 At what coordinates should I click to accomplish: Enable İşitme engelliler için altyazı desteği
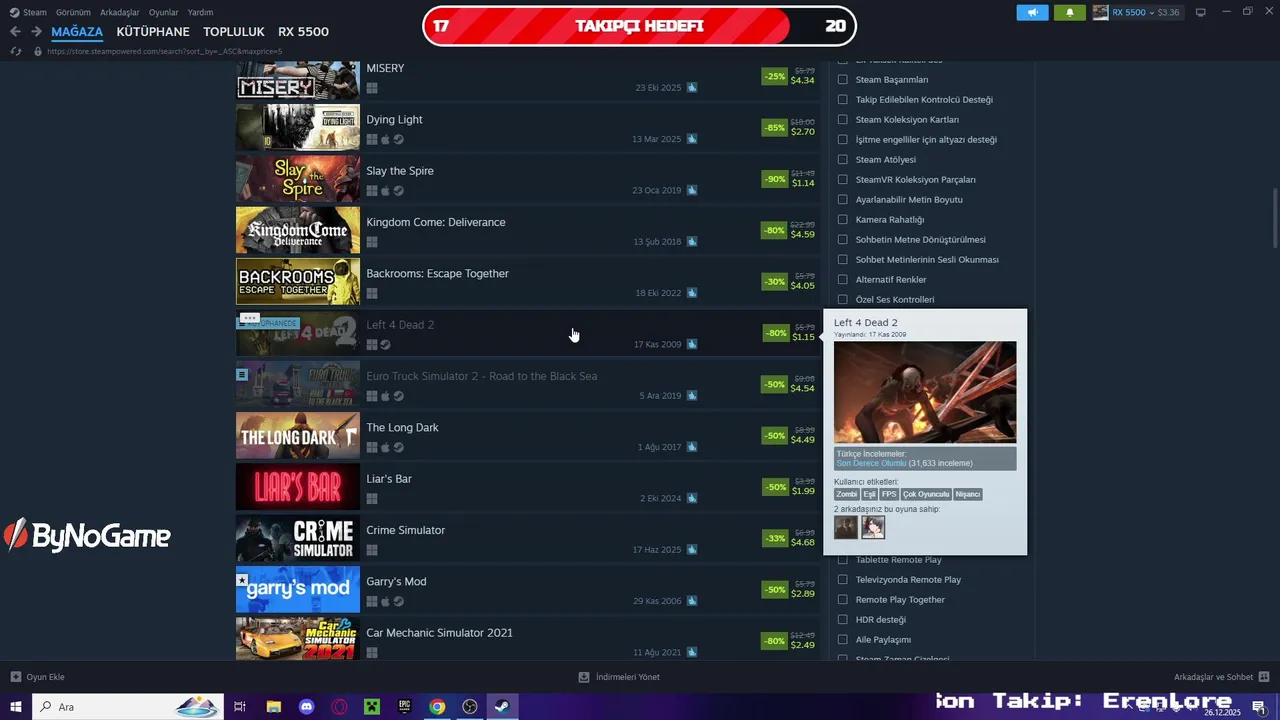[843, 139]
